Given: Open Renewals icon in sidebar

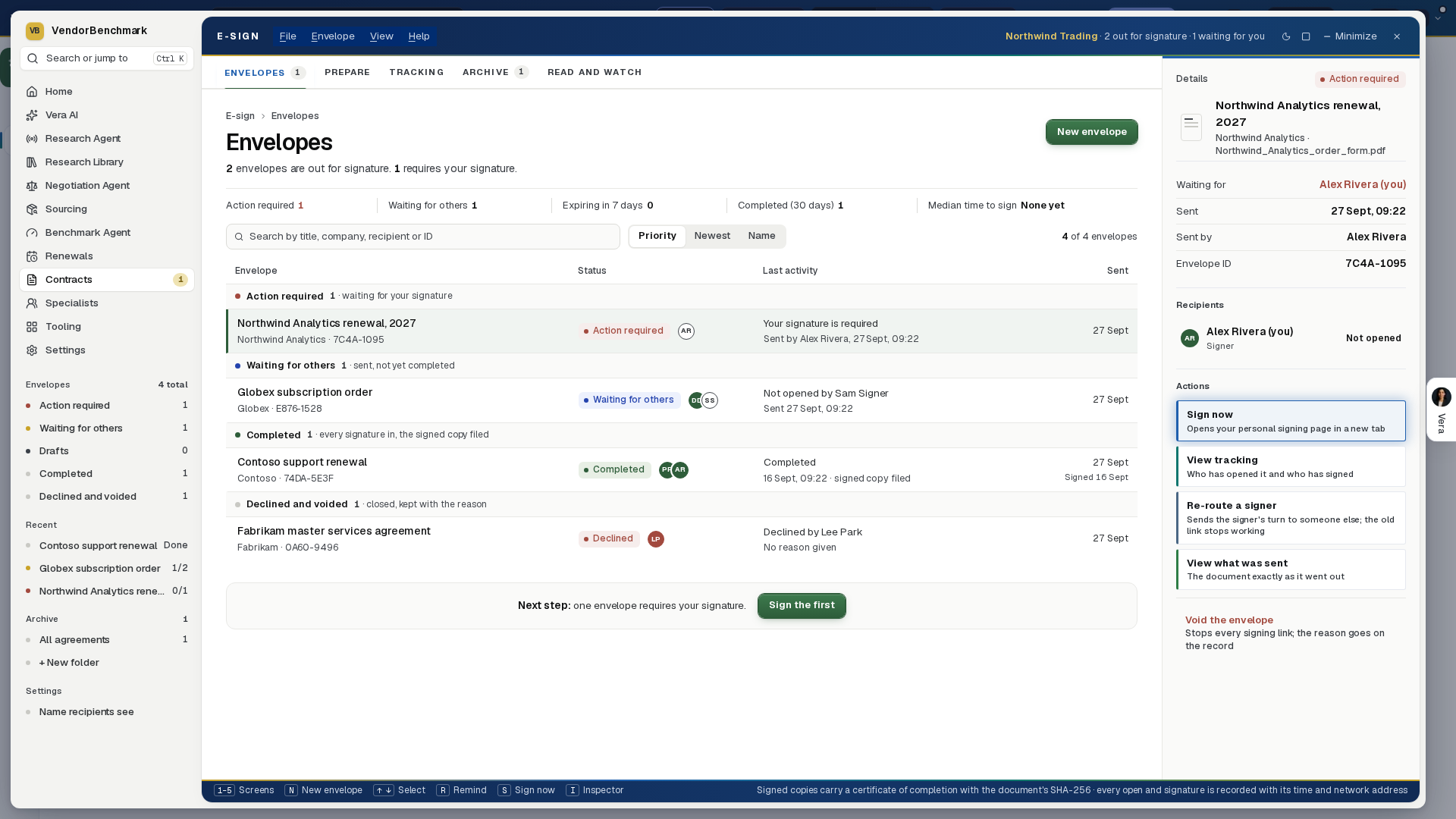Looking at the screenshot, I should [x=32, y=256].
